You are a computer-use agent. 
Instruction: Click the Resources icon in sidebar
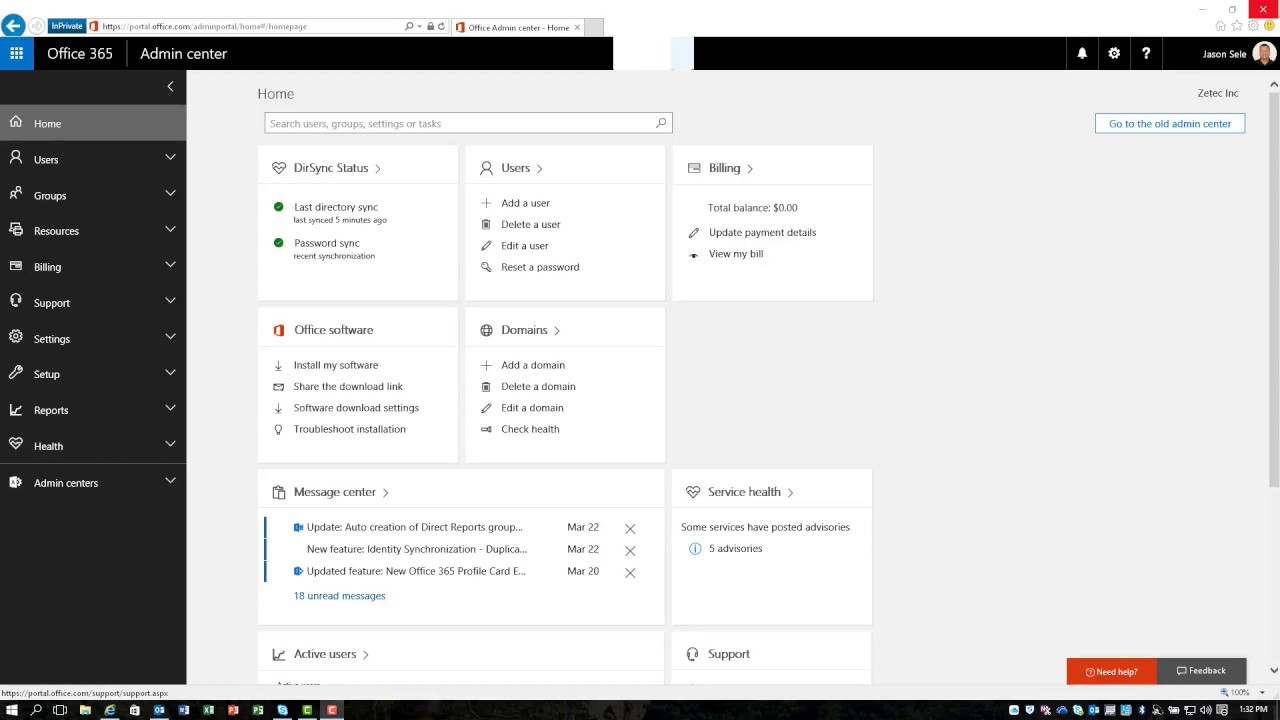click(x=16, y=230)
